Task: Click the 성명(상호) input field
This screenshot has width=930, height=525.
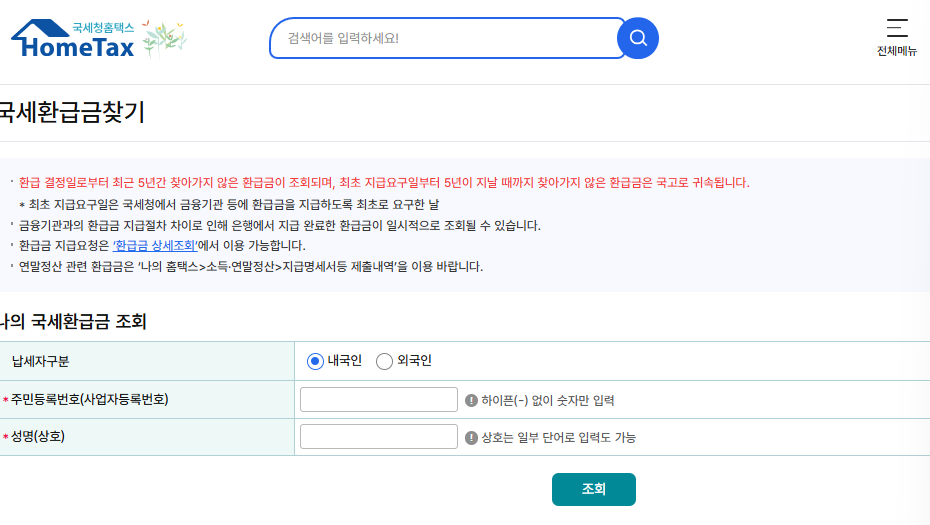Action: 378,437
